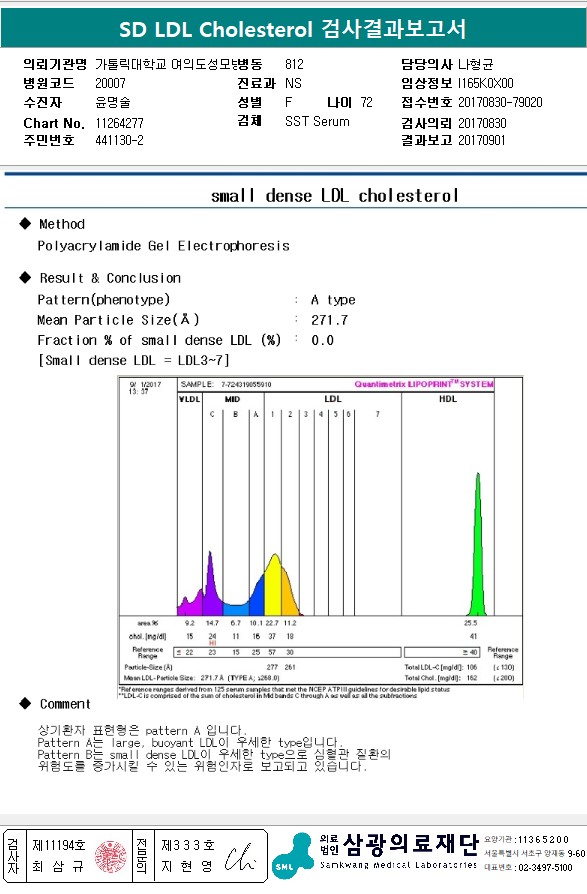Click the Method diamond bullet
The image size is (587, 894).
25,224
